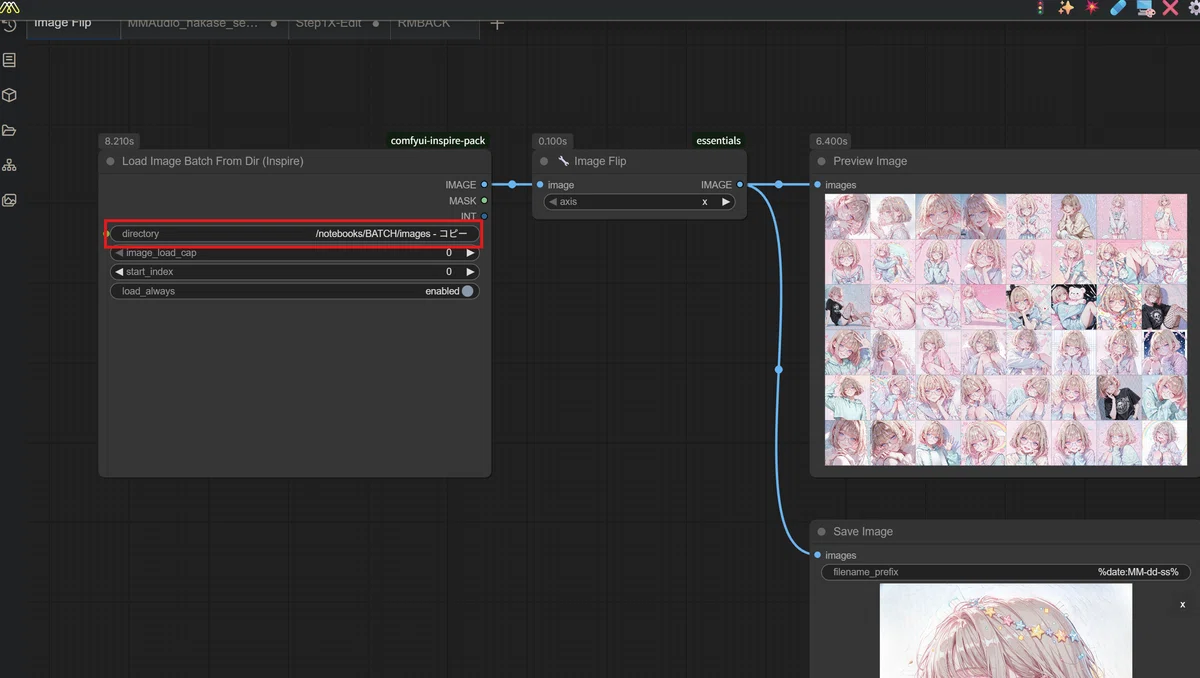The height and width of the screenshot is (678, 1200).
Task: Open the queue history sidebar icon
Action: [x=9, y=25]
